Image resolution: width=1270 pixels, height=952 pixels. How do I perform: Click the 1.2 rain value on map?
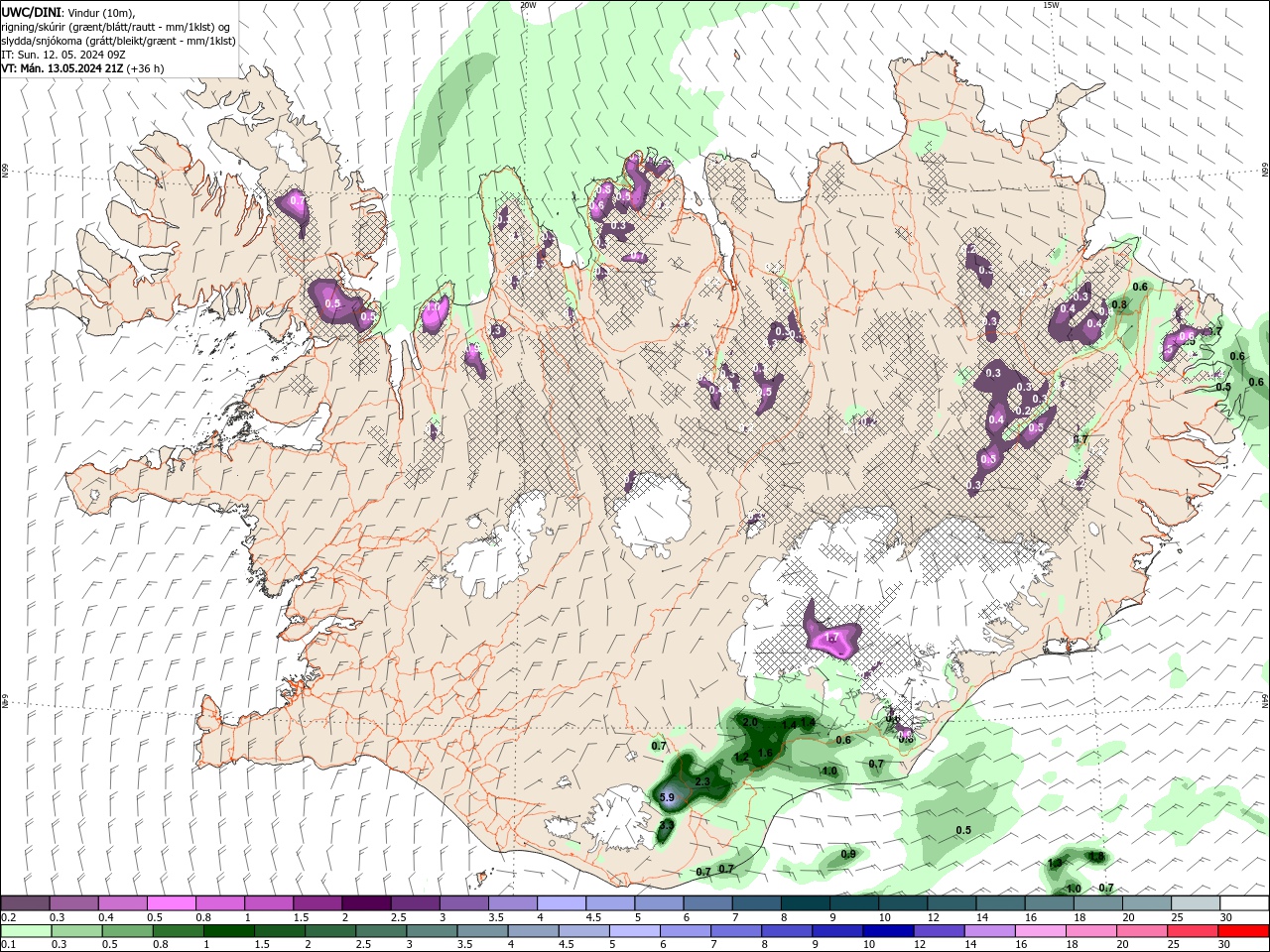point(741,757)
